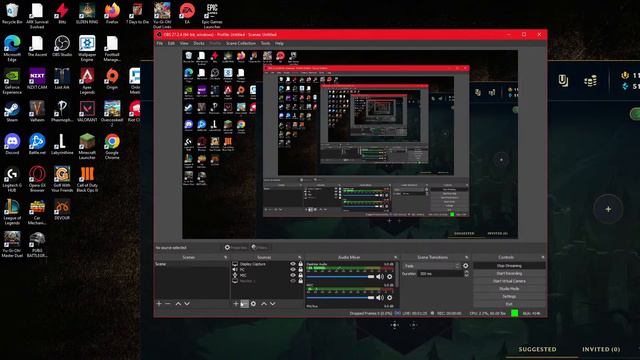The image size is (640, 360).
Task: Select the Scene entry in Scenes list
Action: (x=191, y=264)
